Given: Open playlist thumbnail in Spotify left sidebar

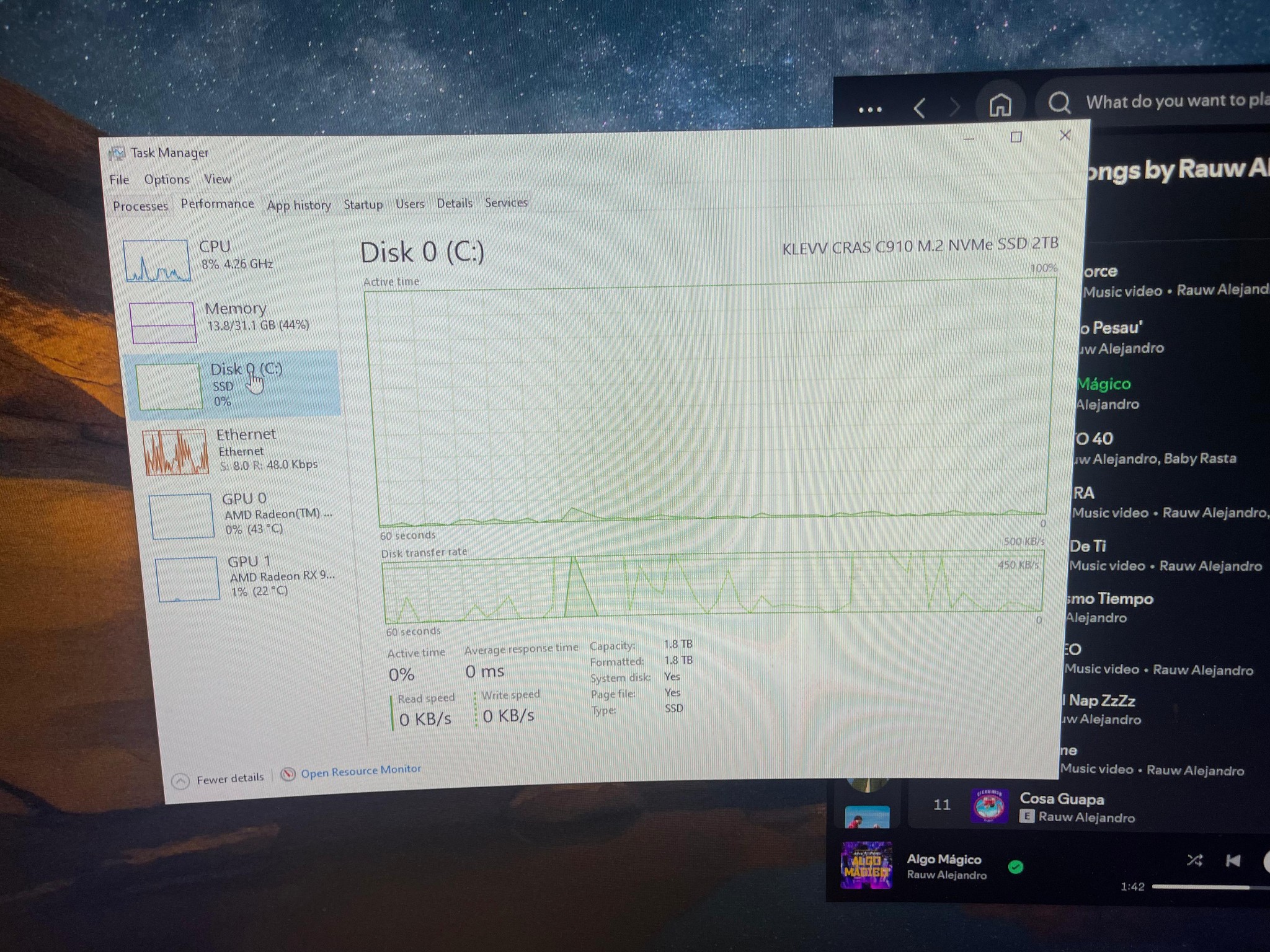Looking at the screenshot, I should pyautogui.click(x=867, y=817).
